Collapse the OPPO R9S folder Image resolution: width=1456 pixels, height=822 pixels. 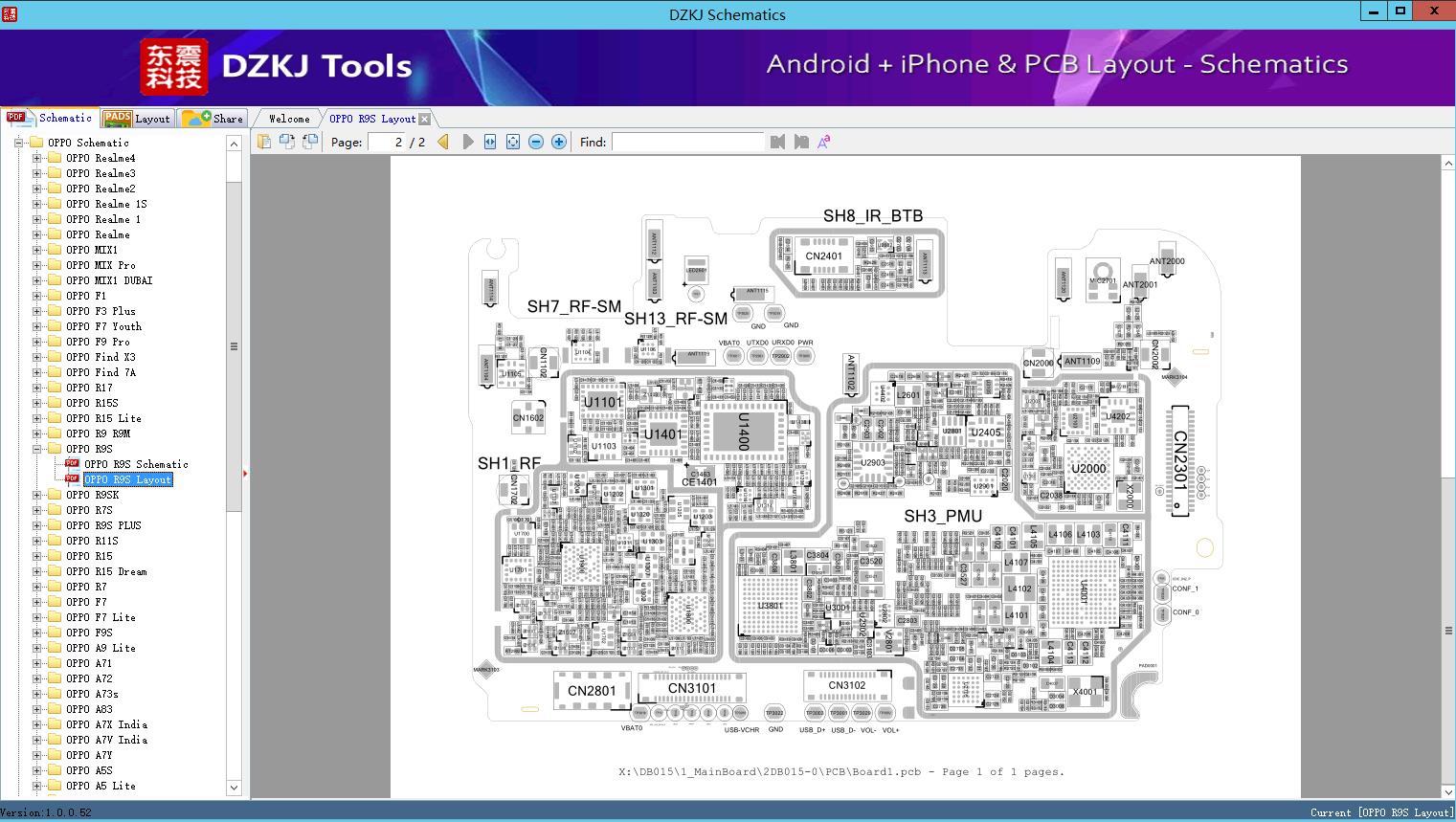click(x=37, y=449)
